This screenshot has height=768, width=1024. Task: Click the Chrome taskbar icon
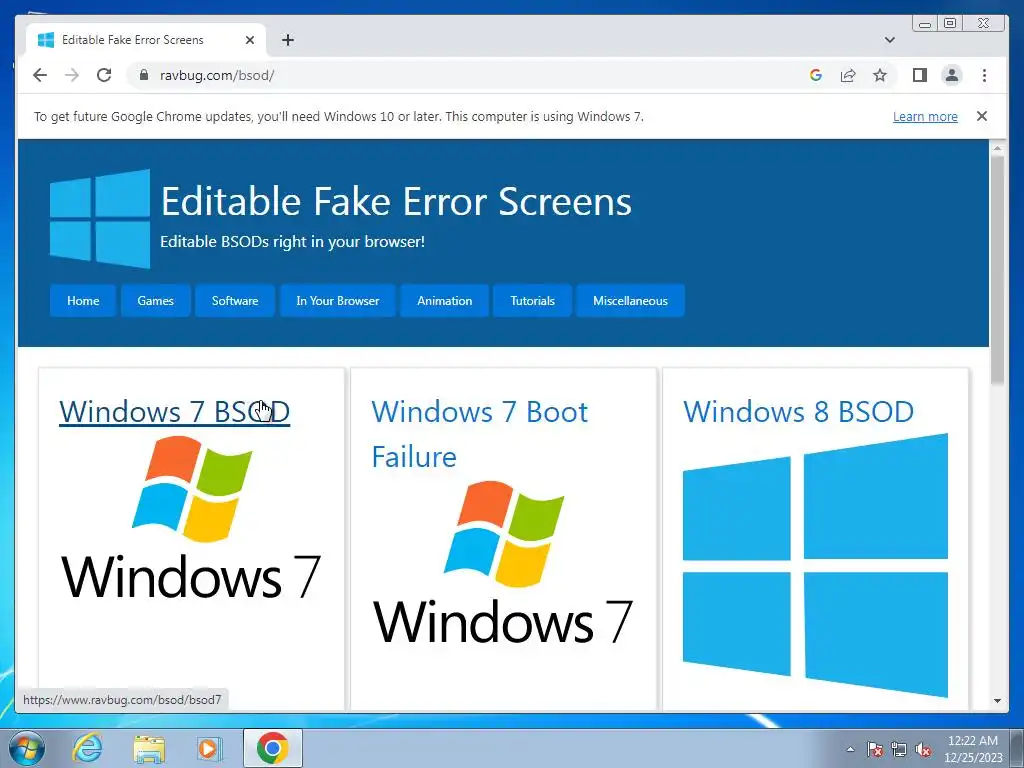click(x=273, y=748)
